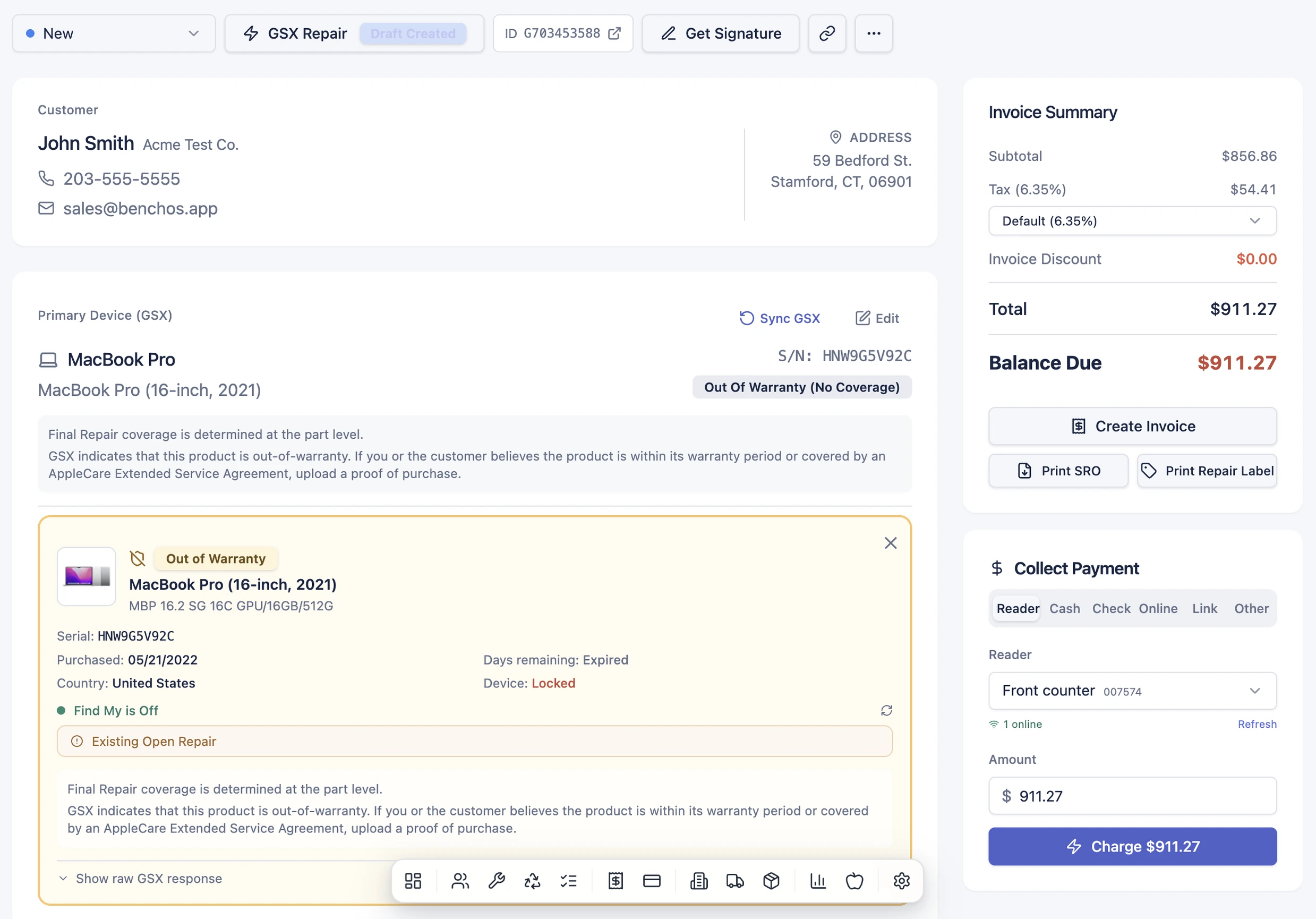The image size is (1316, 919).
Task: Select the Check payment tab
Action: pos(1111,608)
